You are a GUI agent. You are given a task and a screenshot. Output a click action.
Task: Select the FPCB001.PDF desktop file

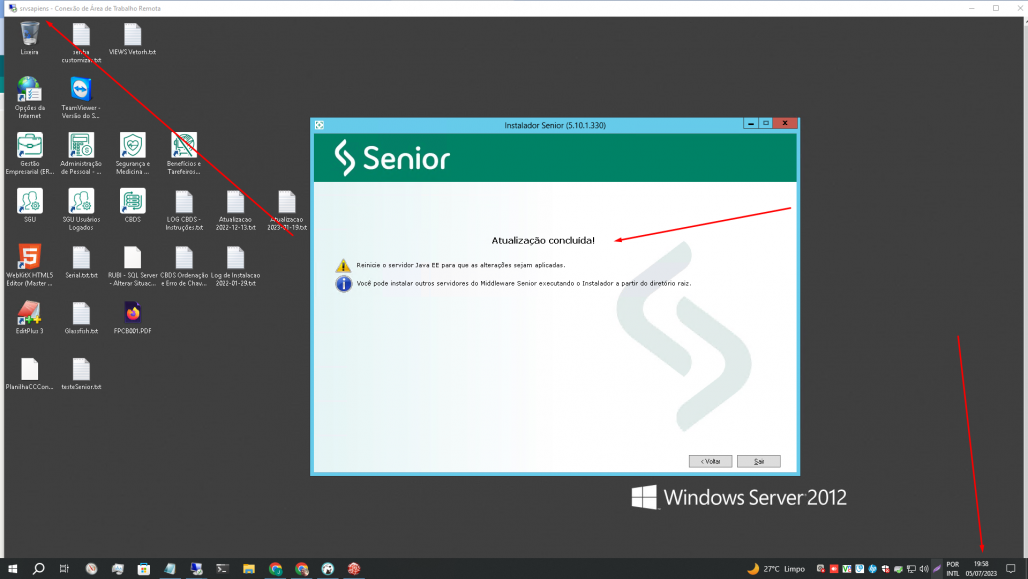pyautogui.click(x=132, y=318)
